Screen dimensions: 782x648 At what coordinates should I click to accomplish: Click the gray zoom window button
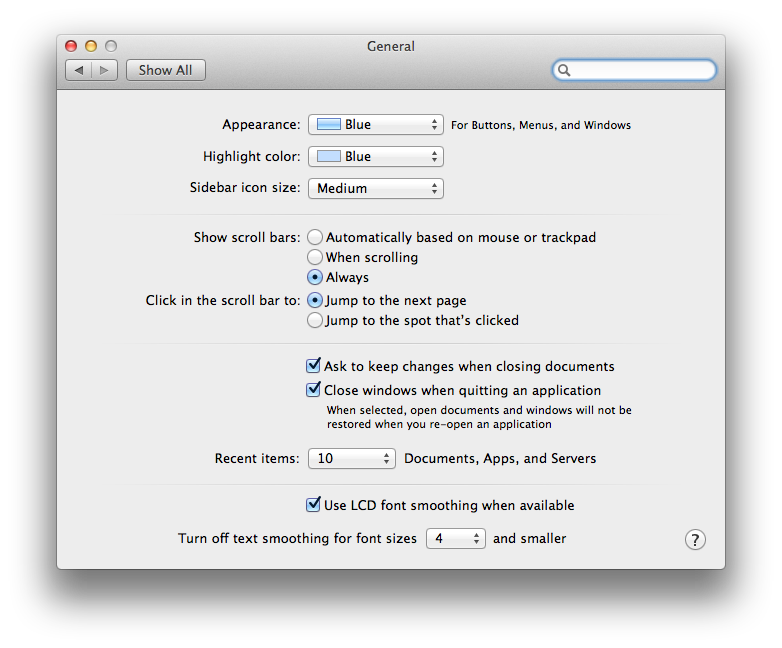(x=111, y=46)
